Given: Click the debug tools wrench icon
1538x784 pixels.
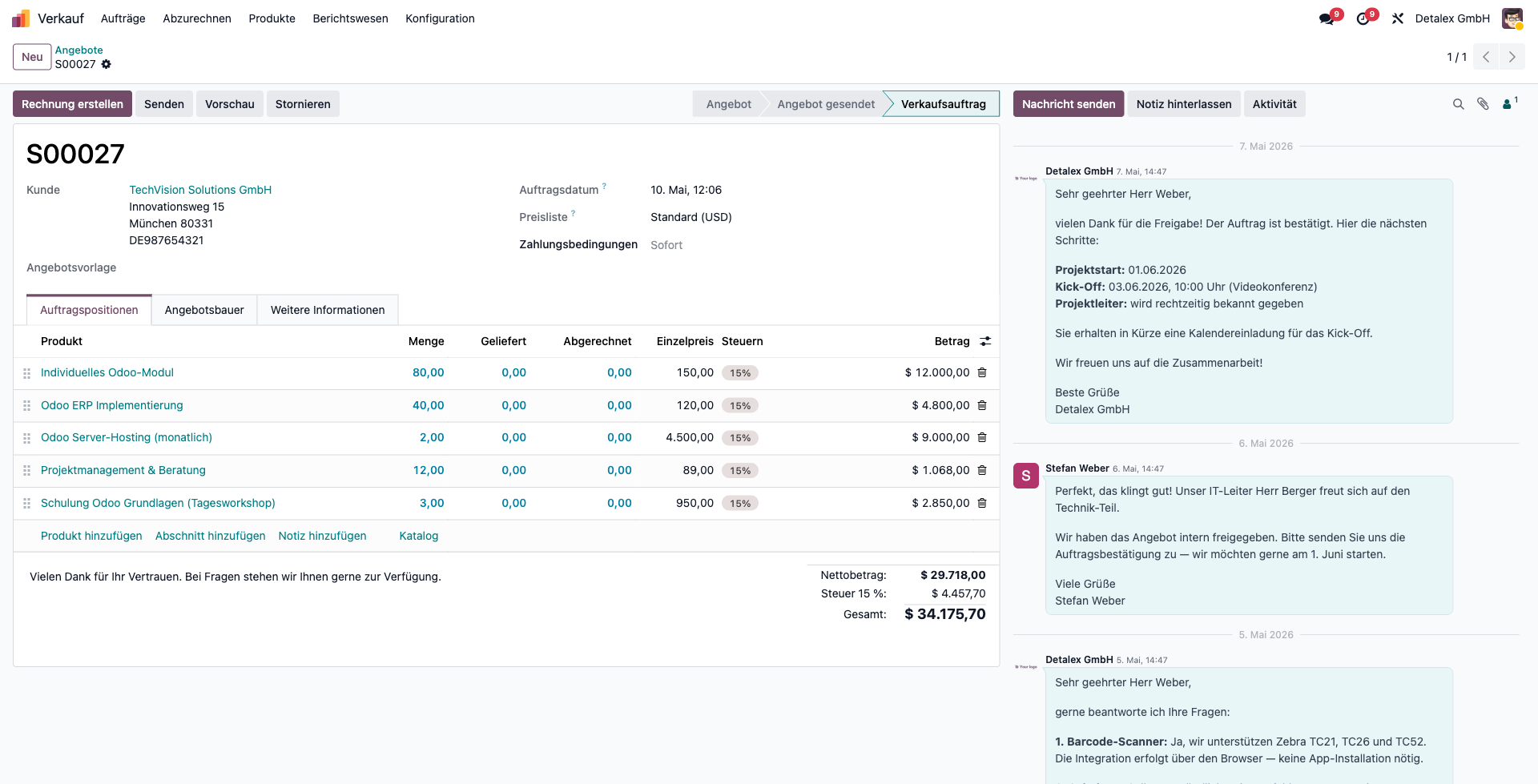Looking at the screenshot, I should 1398,18.
